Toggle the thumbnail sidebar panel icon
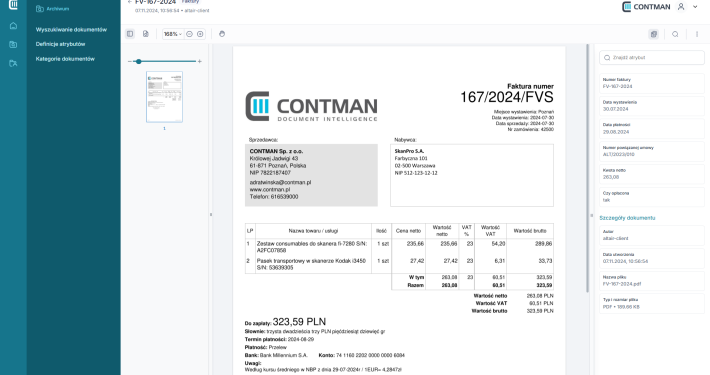This screenshot has height=375, width=710. 130,34
